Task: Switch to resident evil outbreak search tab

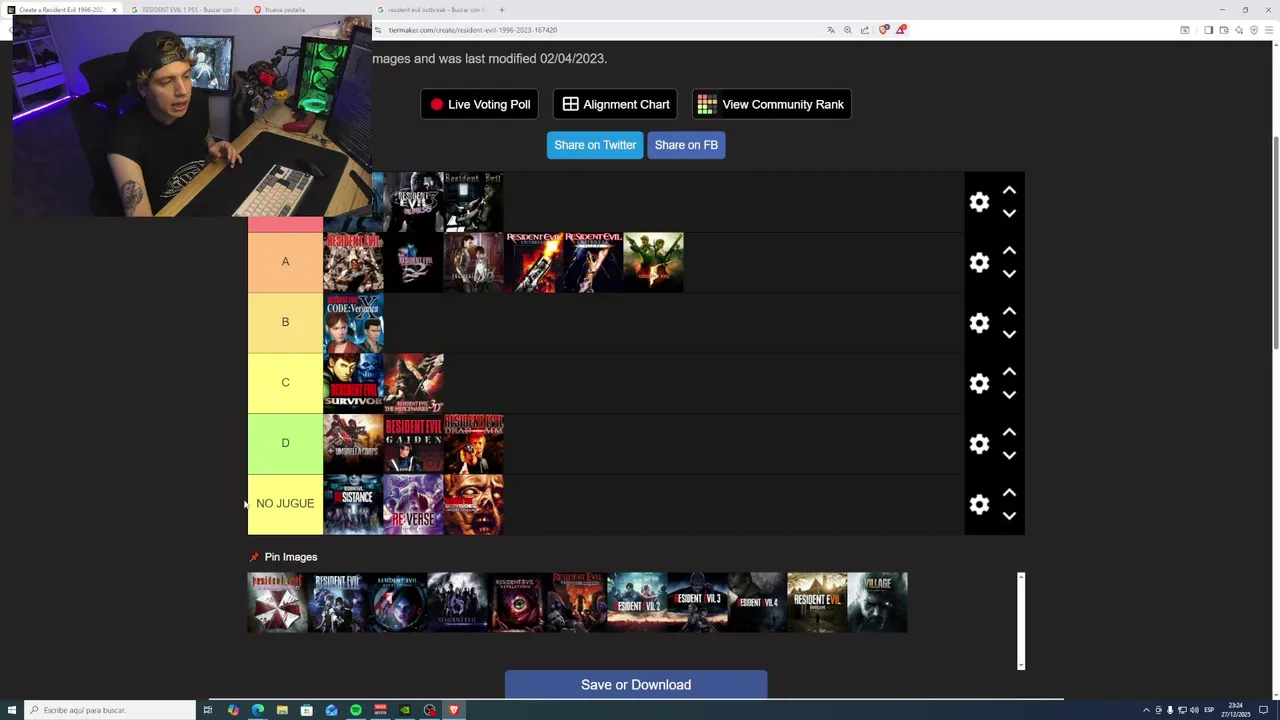Action: (x=430, y=10)
